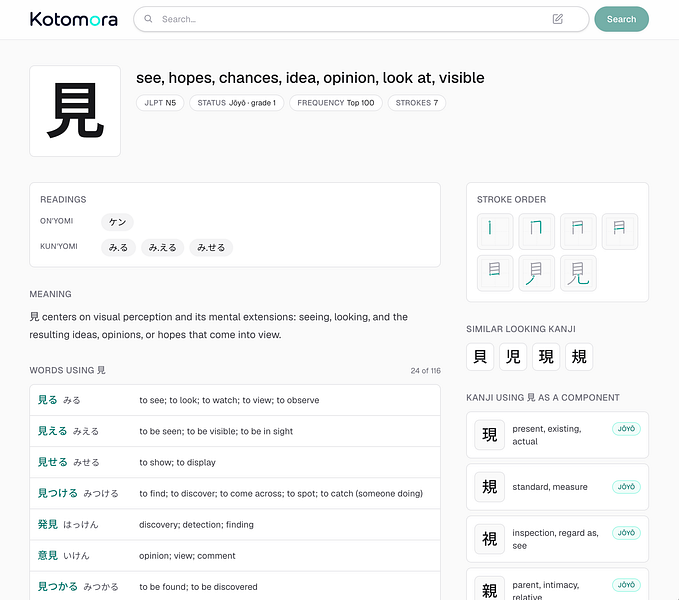The image size is (679, 600).
Task: Click the green Search button
Action: (621, 19)
